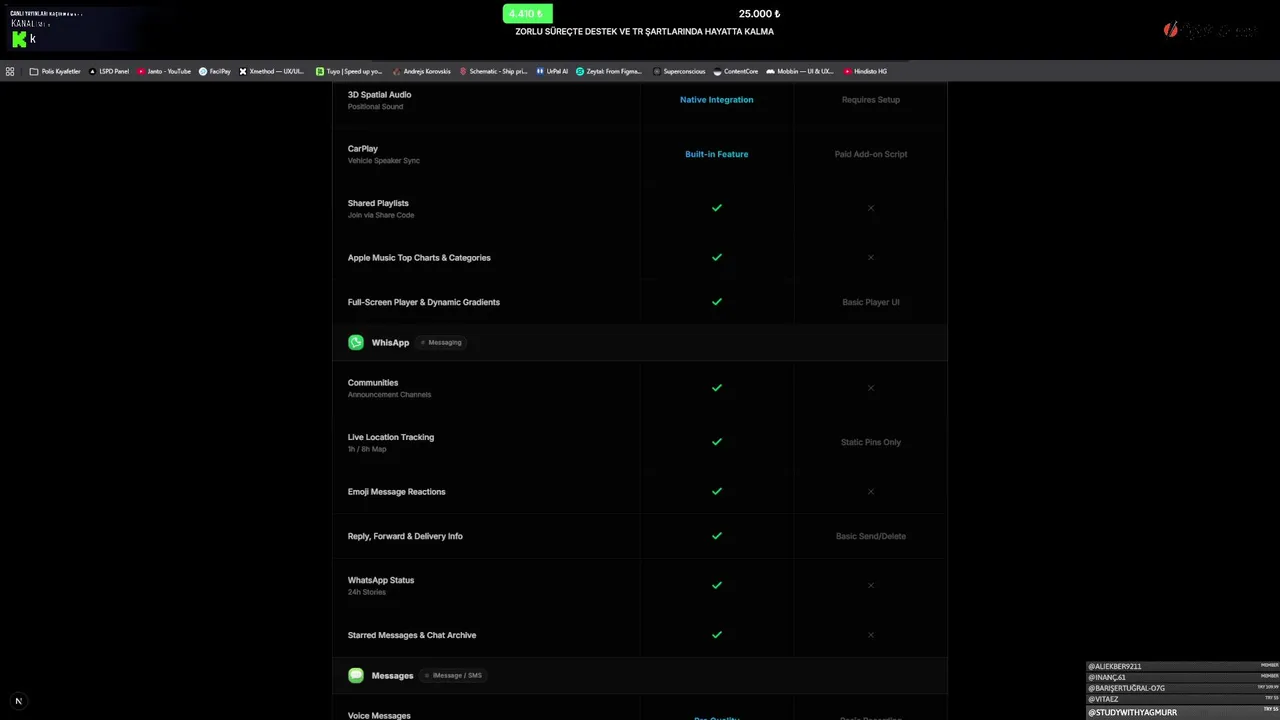Click the @STUDYWITHYAGMURR entry in the donor list

click(1132, 713)
